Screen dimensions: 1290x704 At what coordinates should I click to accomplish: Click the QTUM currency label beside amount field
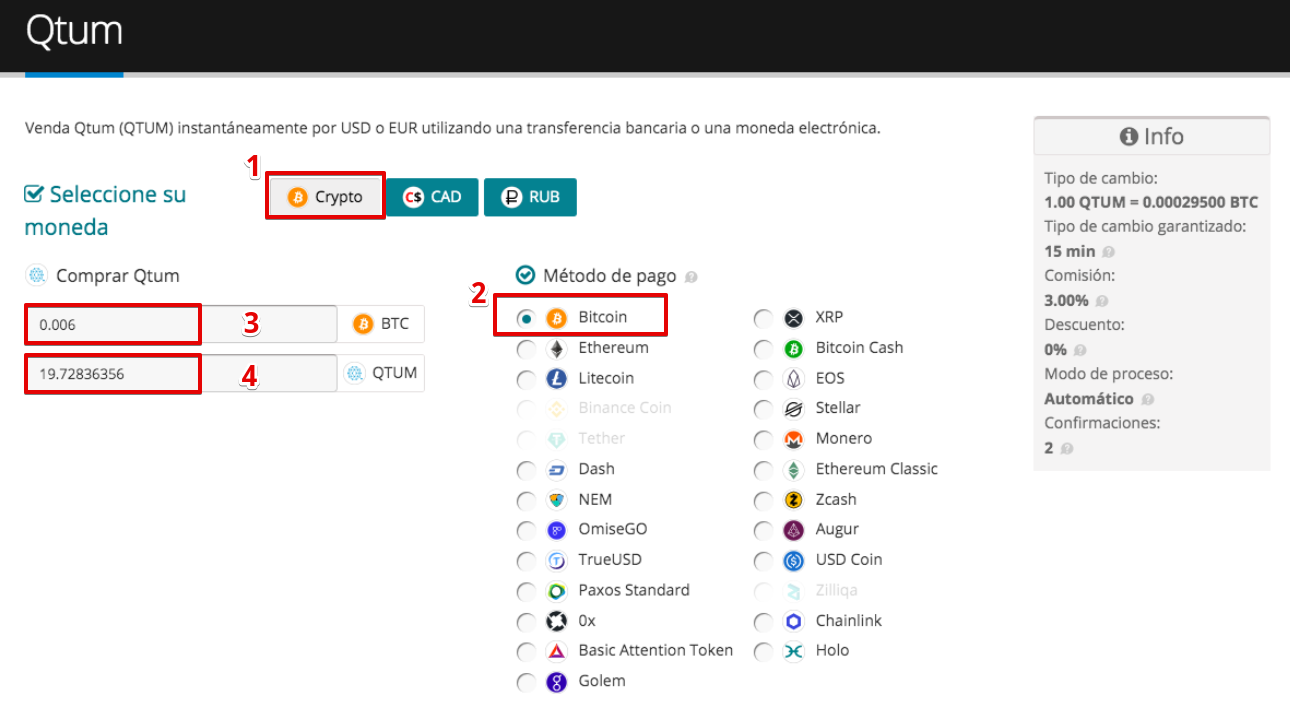click(x=380, y=373)
